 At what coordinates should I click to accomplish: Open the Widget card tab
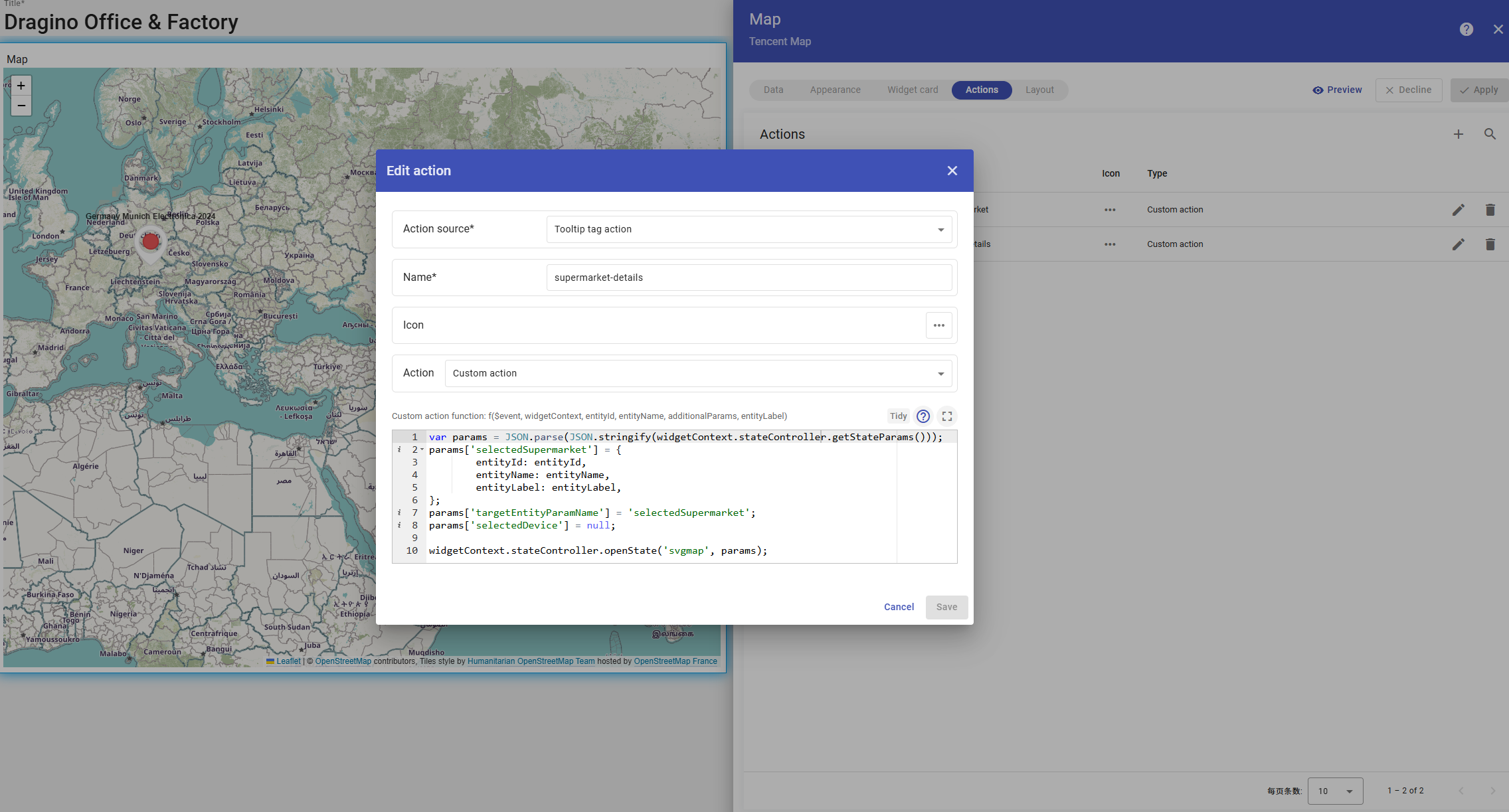tap(913, 90)
